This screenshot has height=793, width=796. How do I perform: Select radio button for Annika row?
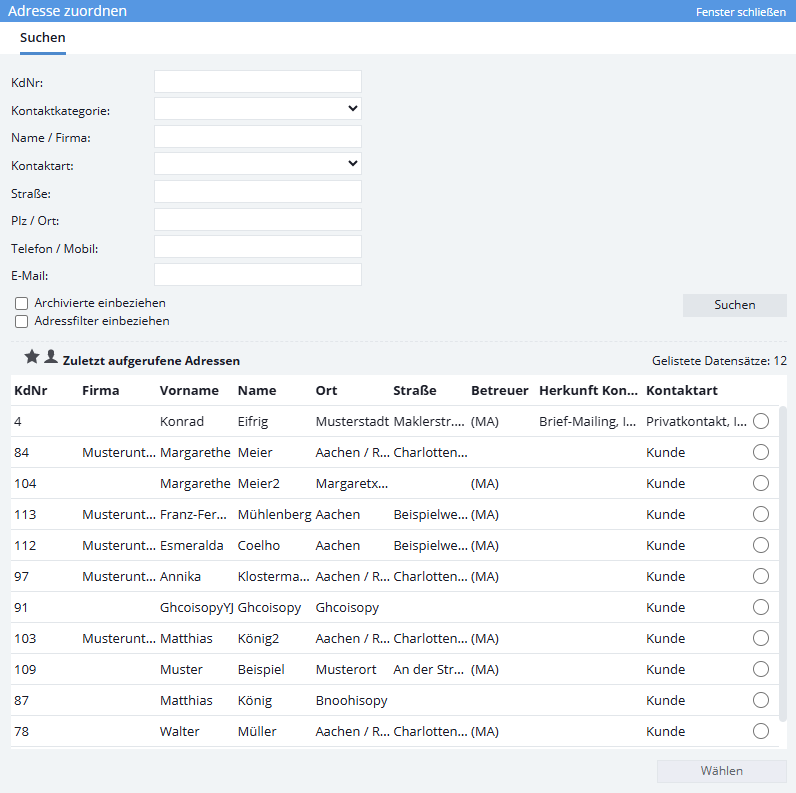(x=760, y=576)
